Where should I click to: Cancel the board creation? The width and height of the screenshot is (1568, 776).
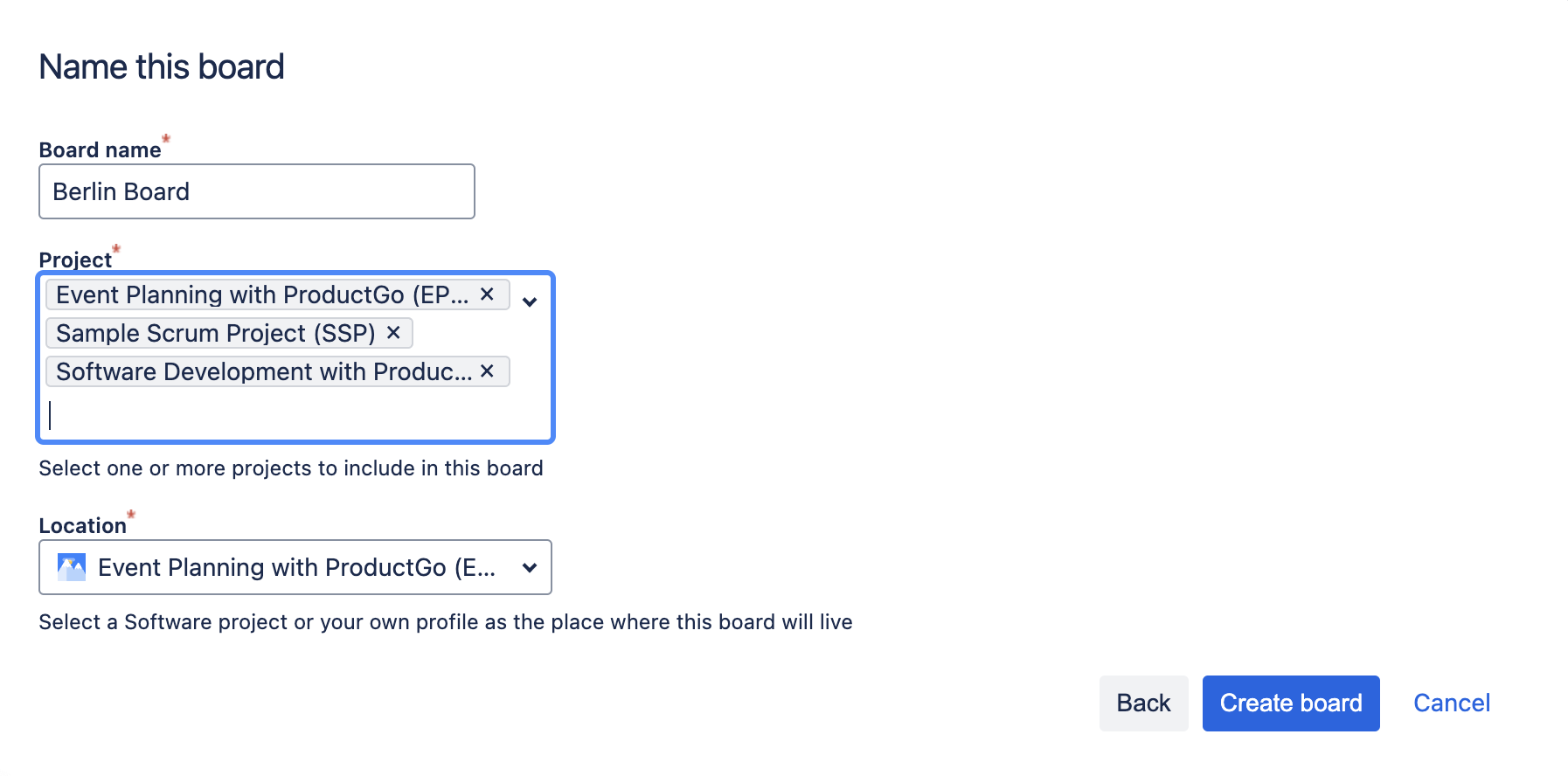(x=1452, y=703)
